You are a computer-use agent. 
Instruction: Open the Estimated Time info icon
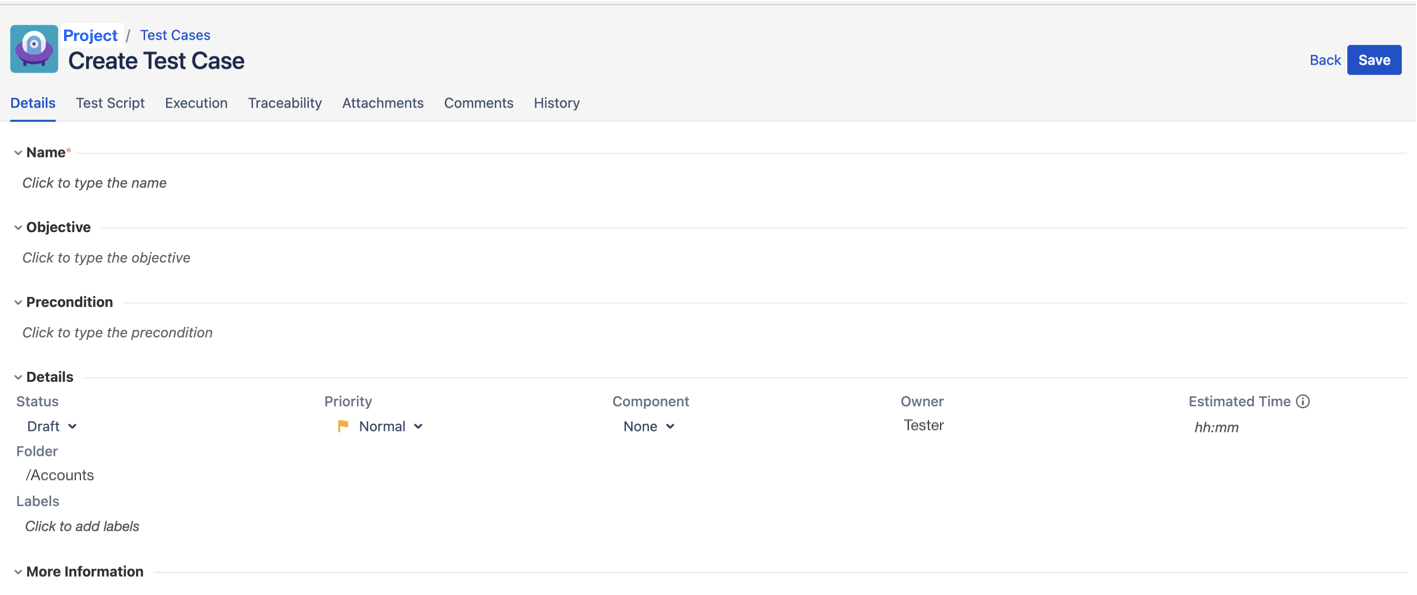(x=1303, y=401)
